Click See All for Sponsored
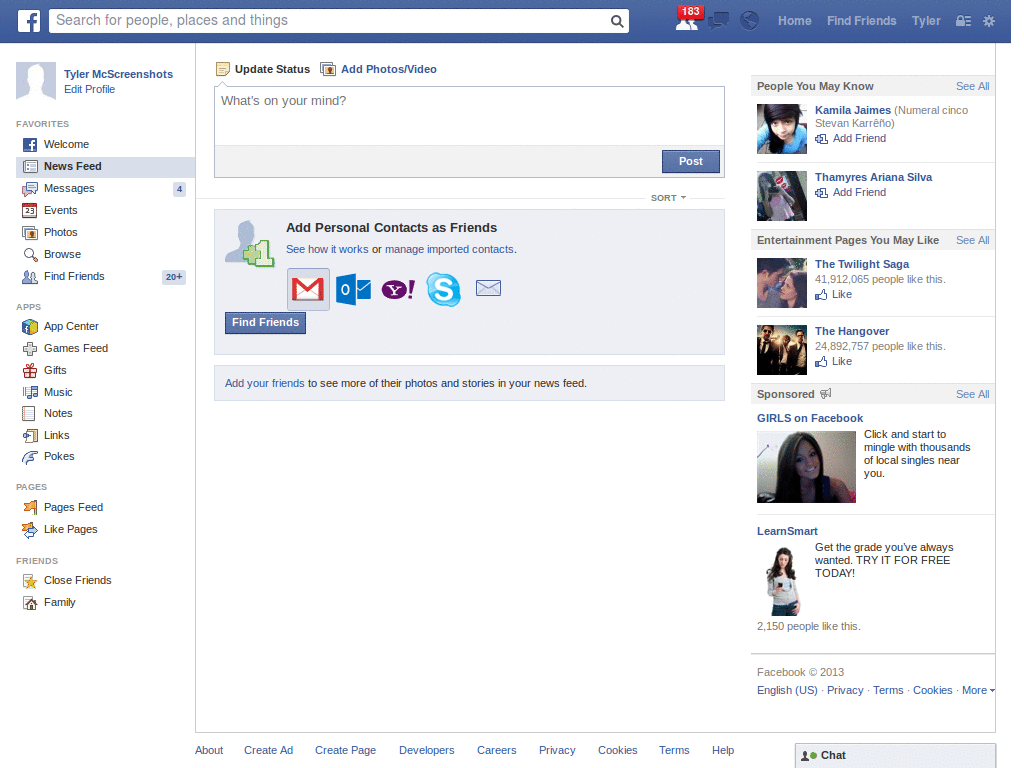 click(x=972, y=394)
